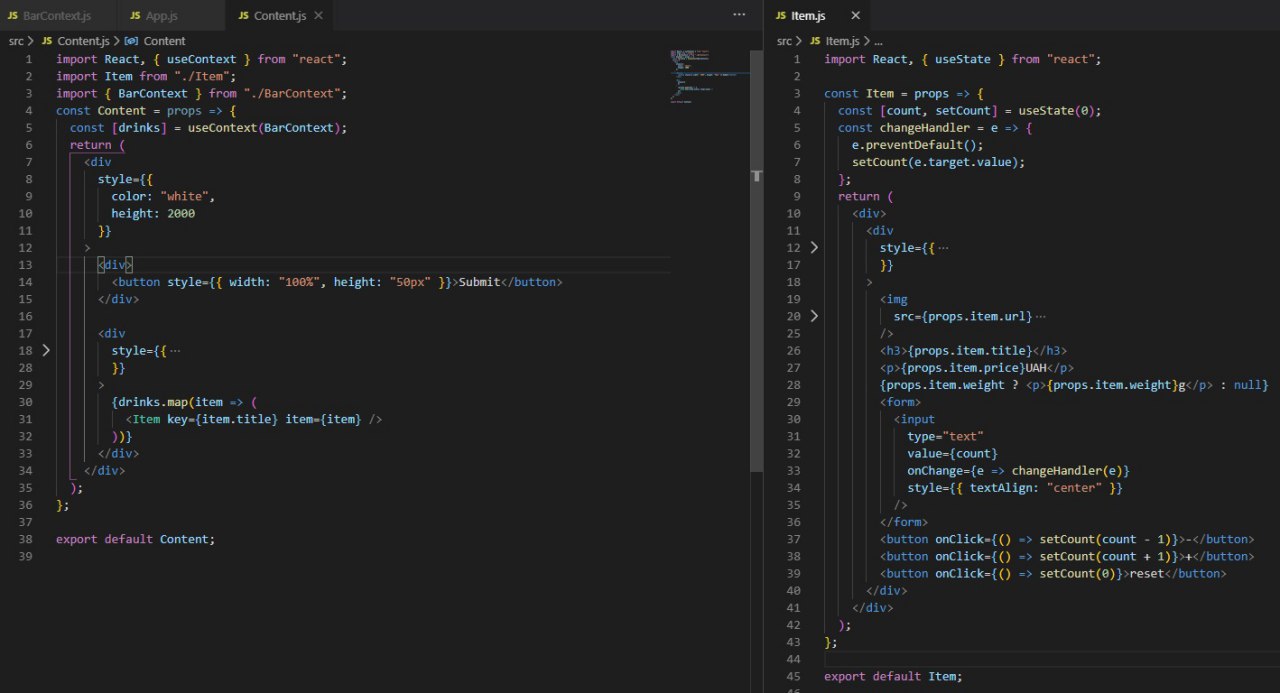Click line number 1 in Content.js gutter
The height and width of the screenshot is (693, 1280).
(30, 59)
